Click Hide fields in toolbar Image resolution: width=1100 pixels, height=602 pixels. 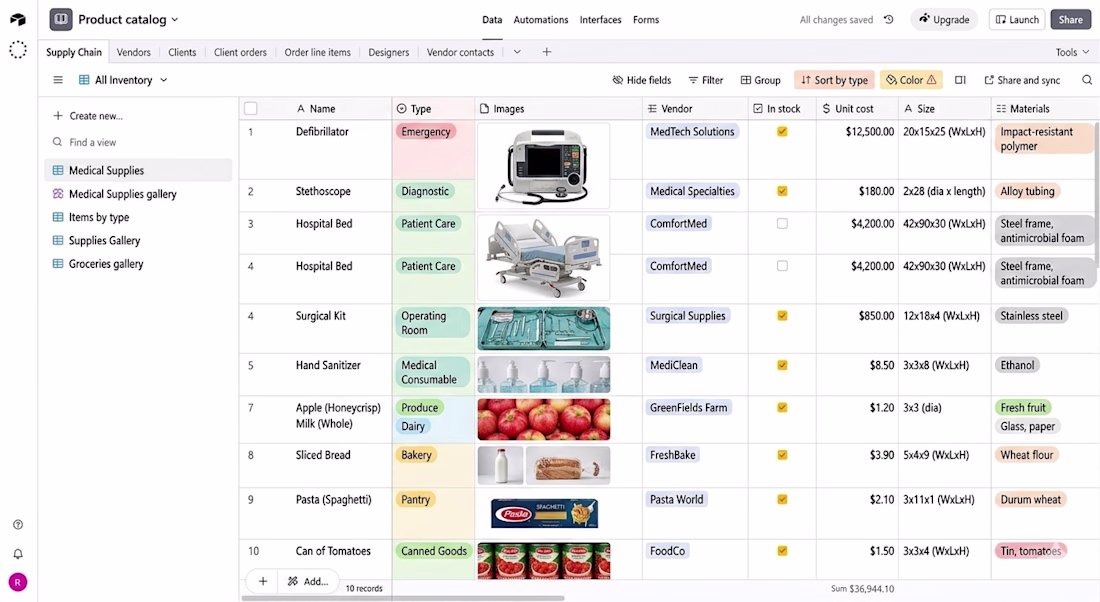tap(642, 80)
